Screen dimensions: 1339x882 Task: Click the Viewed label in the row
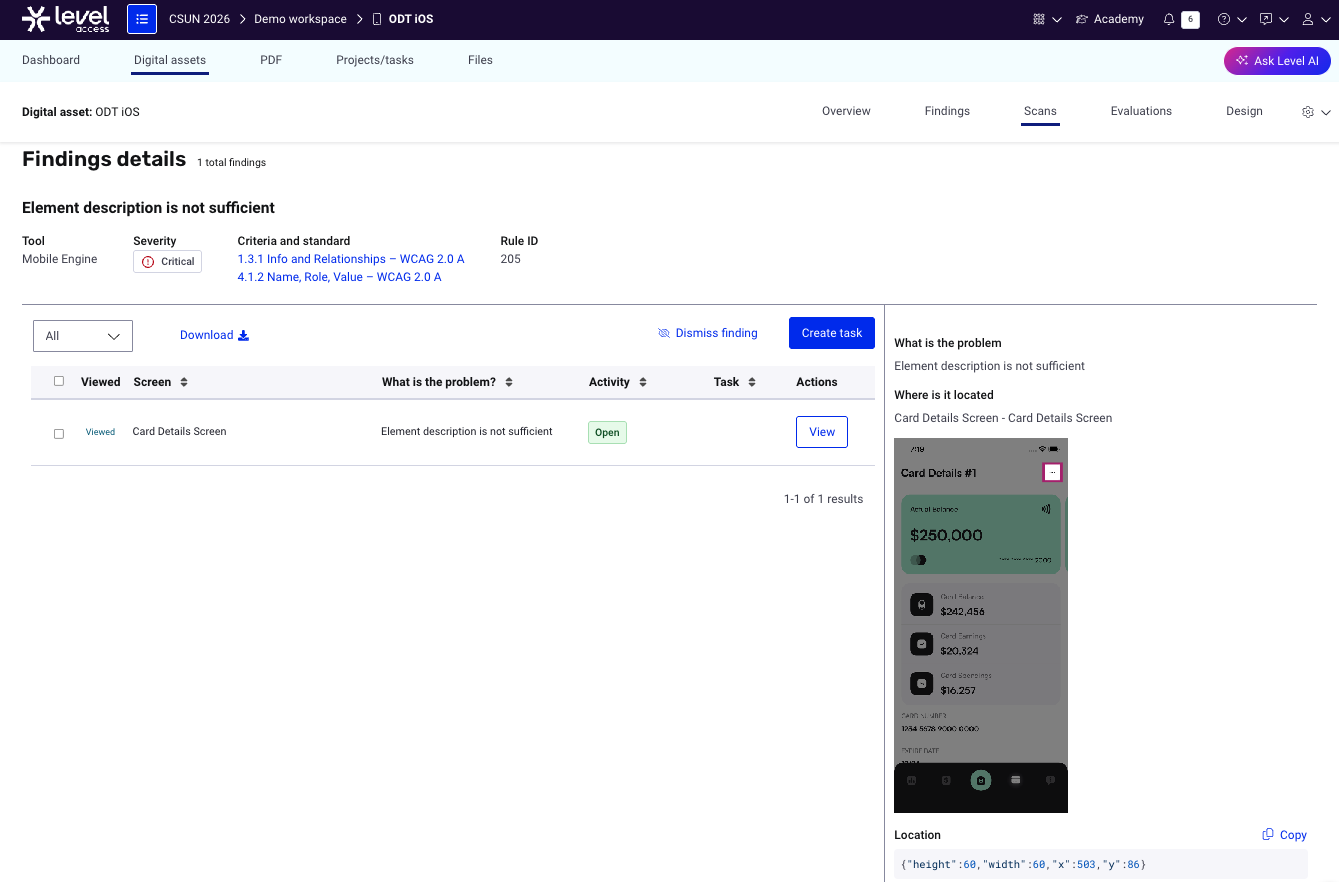[100, 432]
